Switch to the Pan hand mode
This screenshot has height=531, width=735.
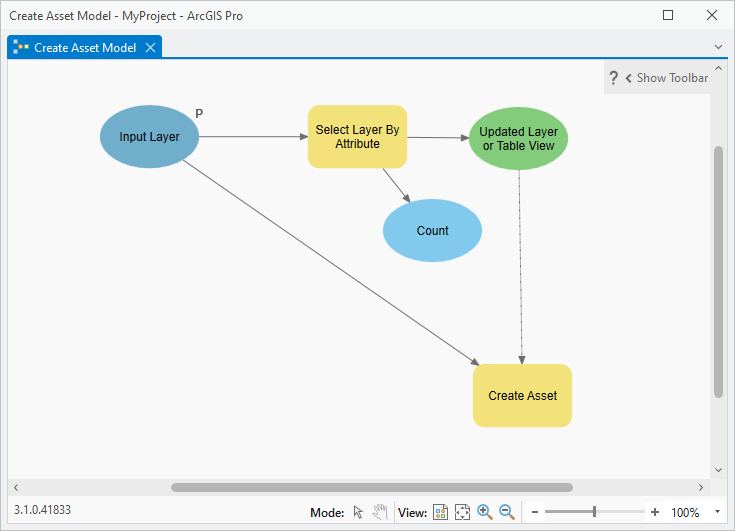(380, 512)
